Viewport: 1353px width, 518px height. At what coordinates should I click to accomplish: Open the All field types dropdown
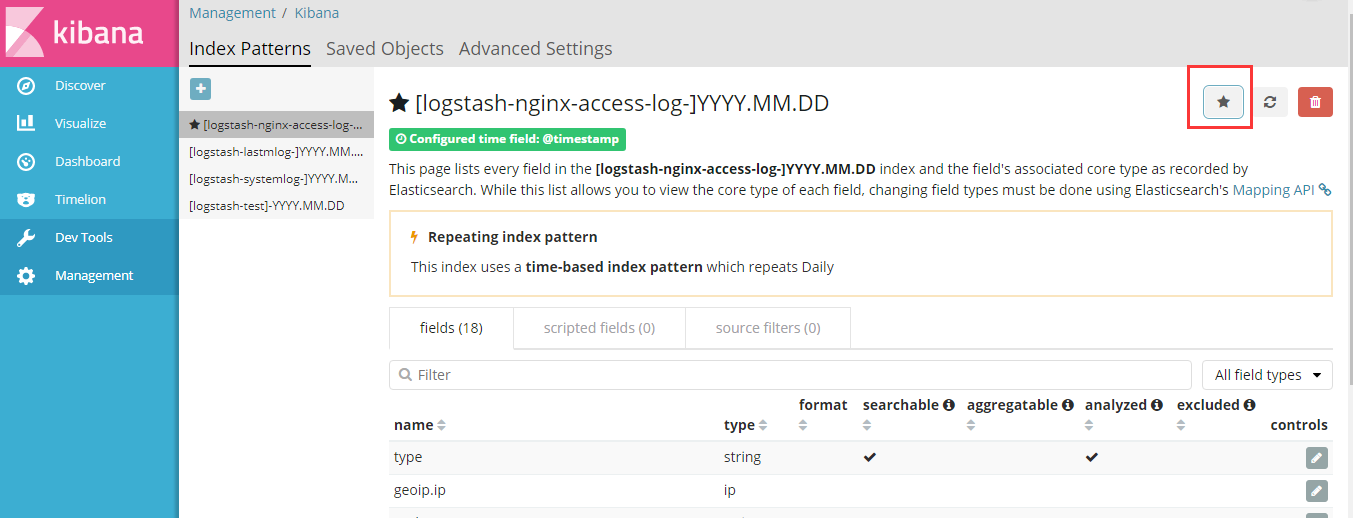click(x=1267, y=375)
